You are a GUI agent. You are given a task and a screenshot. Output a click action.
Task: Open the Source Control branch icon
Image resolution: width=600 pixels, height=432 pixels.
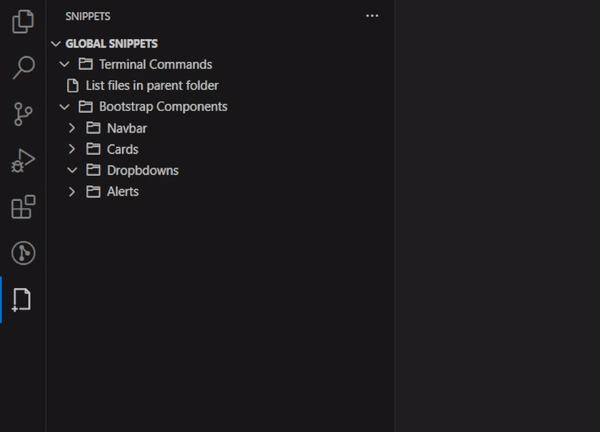coord(23,114)
